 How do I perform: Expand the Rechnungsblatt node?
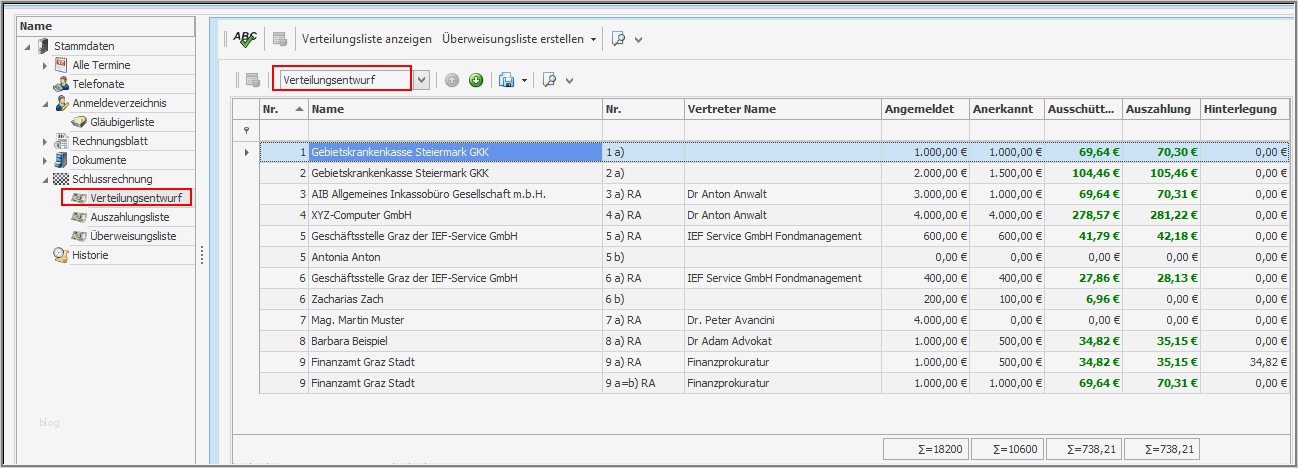point(45,142)
